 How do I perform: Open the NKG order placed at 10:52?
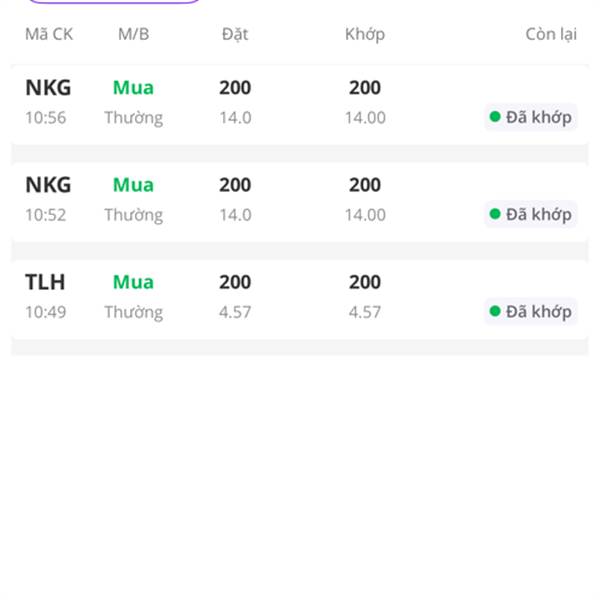[x=300, y=200]
